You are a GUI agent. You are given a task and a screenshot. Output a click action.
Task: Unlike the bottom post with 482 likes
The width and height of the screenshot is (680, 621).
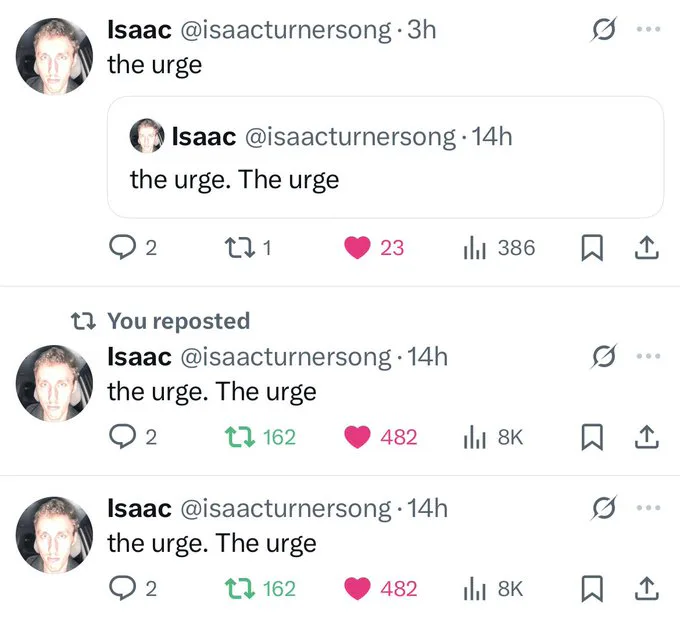coord(380,588)
